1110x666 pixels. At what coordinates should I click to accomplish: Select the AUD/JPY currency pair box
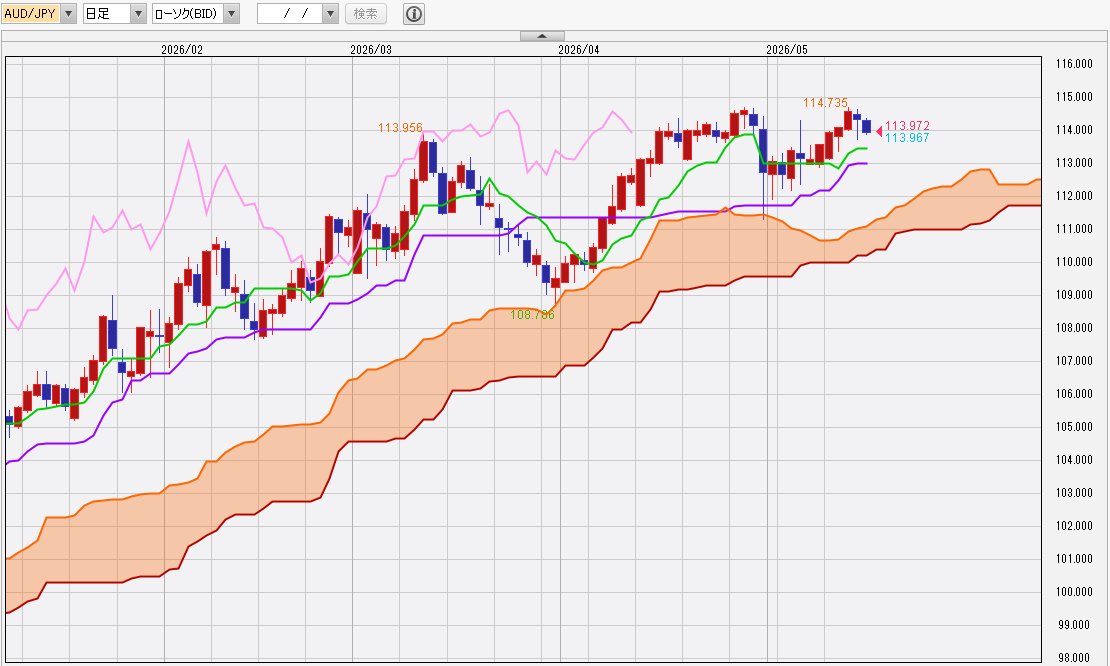[x=31, y=13]
